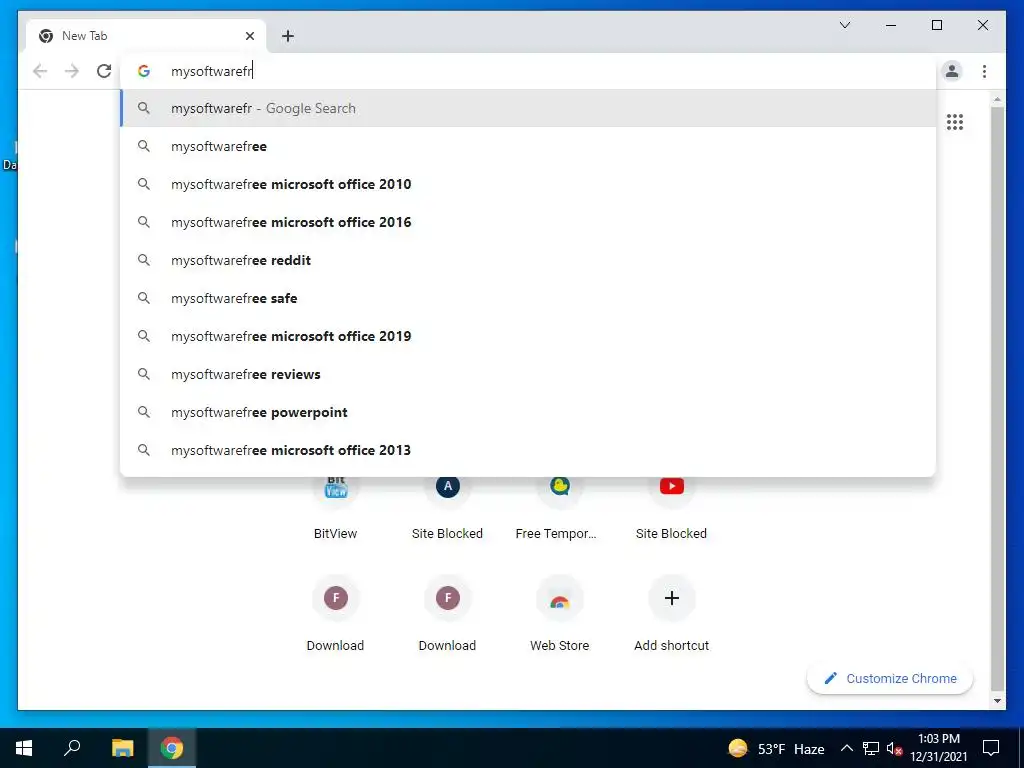
Task: Click the browser forward arrow
Action: click(72, 71)
